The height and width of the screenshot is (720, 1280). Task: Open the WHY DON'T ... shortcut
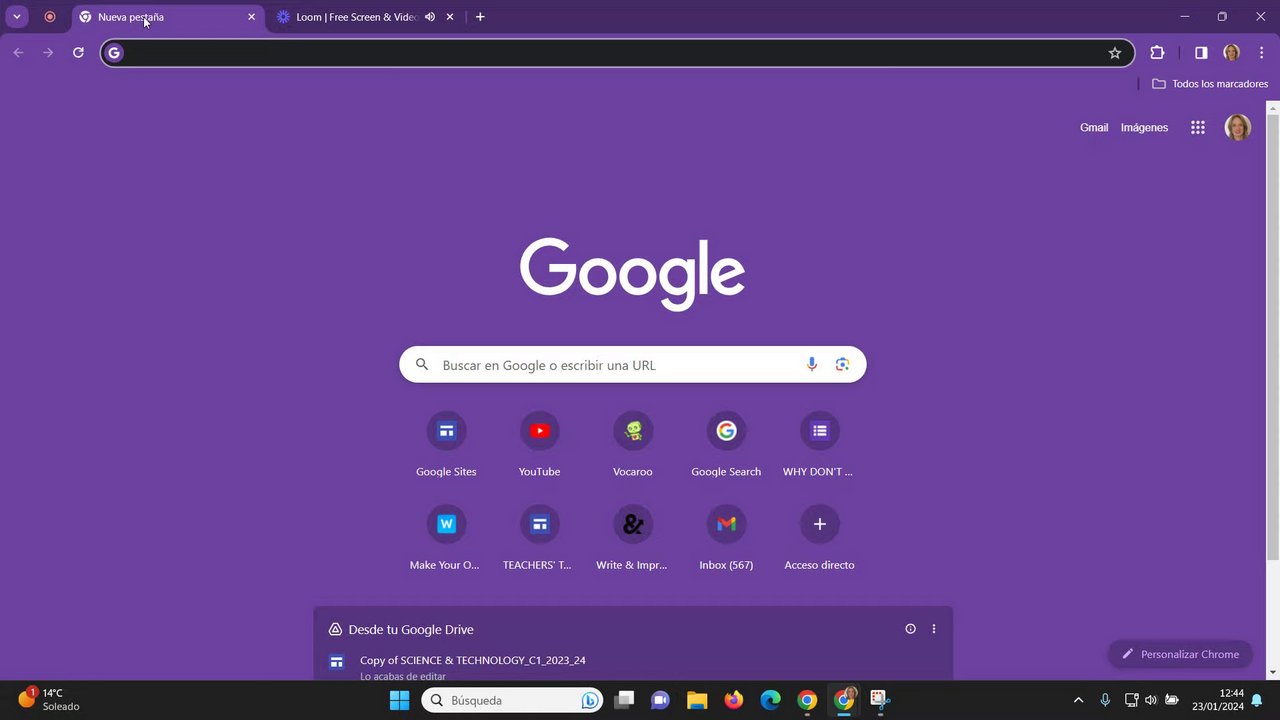click(x=819, y=445)
